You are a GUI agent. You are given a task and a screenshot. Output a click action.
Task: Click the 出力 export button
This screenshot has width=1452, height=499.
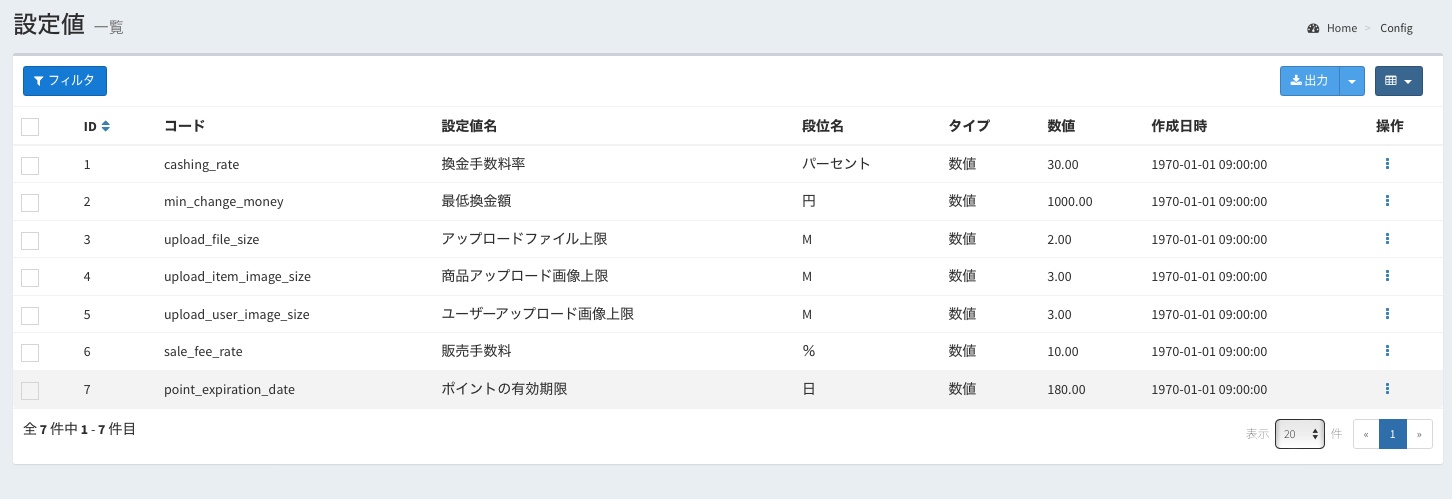(1309, 81)
